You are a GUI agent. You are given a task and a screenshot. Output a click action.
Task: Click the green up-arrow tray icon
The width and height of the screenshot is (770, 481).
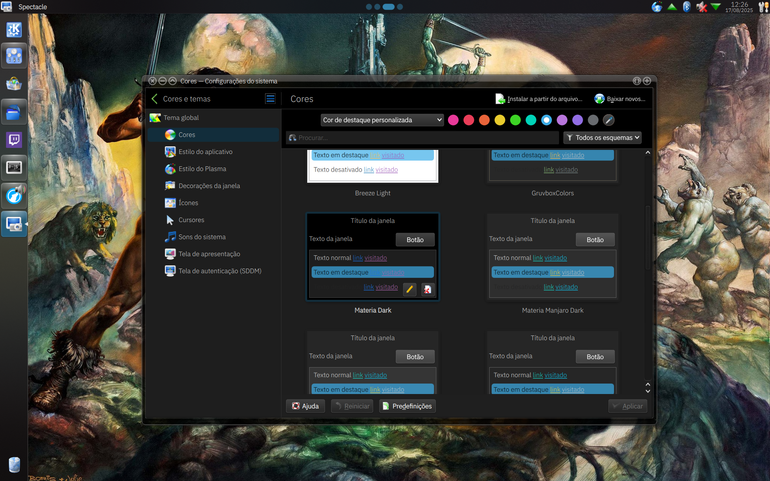[x=672, y=7]
